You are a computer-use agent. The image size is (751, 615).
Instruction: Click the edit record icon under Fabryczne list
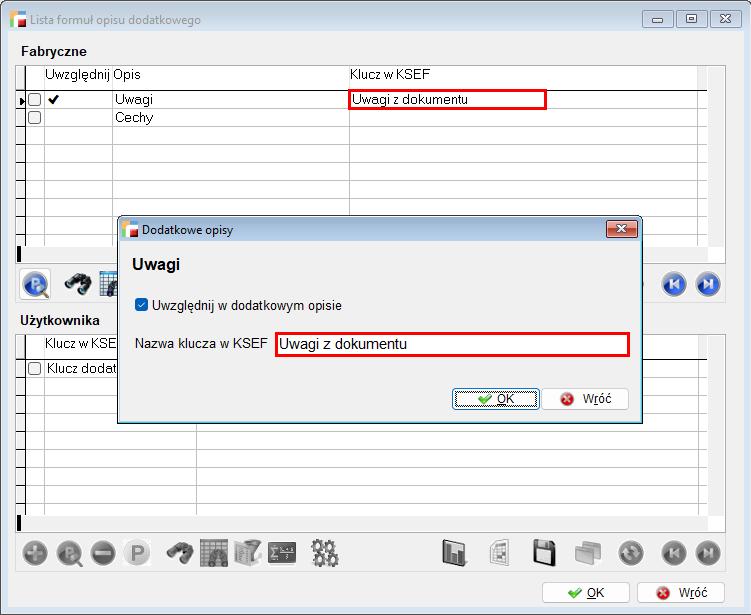pos(36,285)
